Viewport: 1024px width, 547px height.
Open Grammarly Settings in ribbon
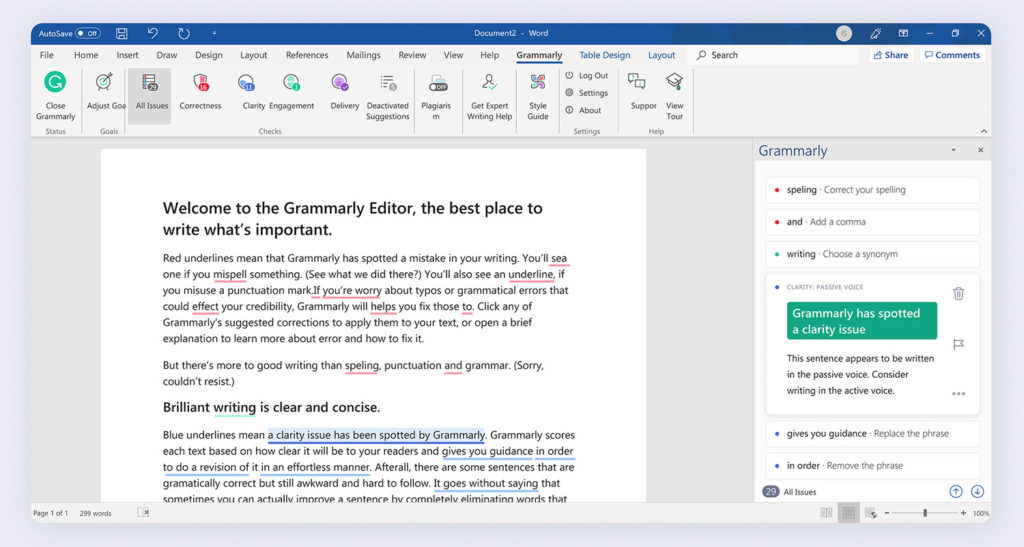tap(586, 93)
